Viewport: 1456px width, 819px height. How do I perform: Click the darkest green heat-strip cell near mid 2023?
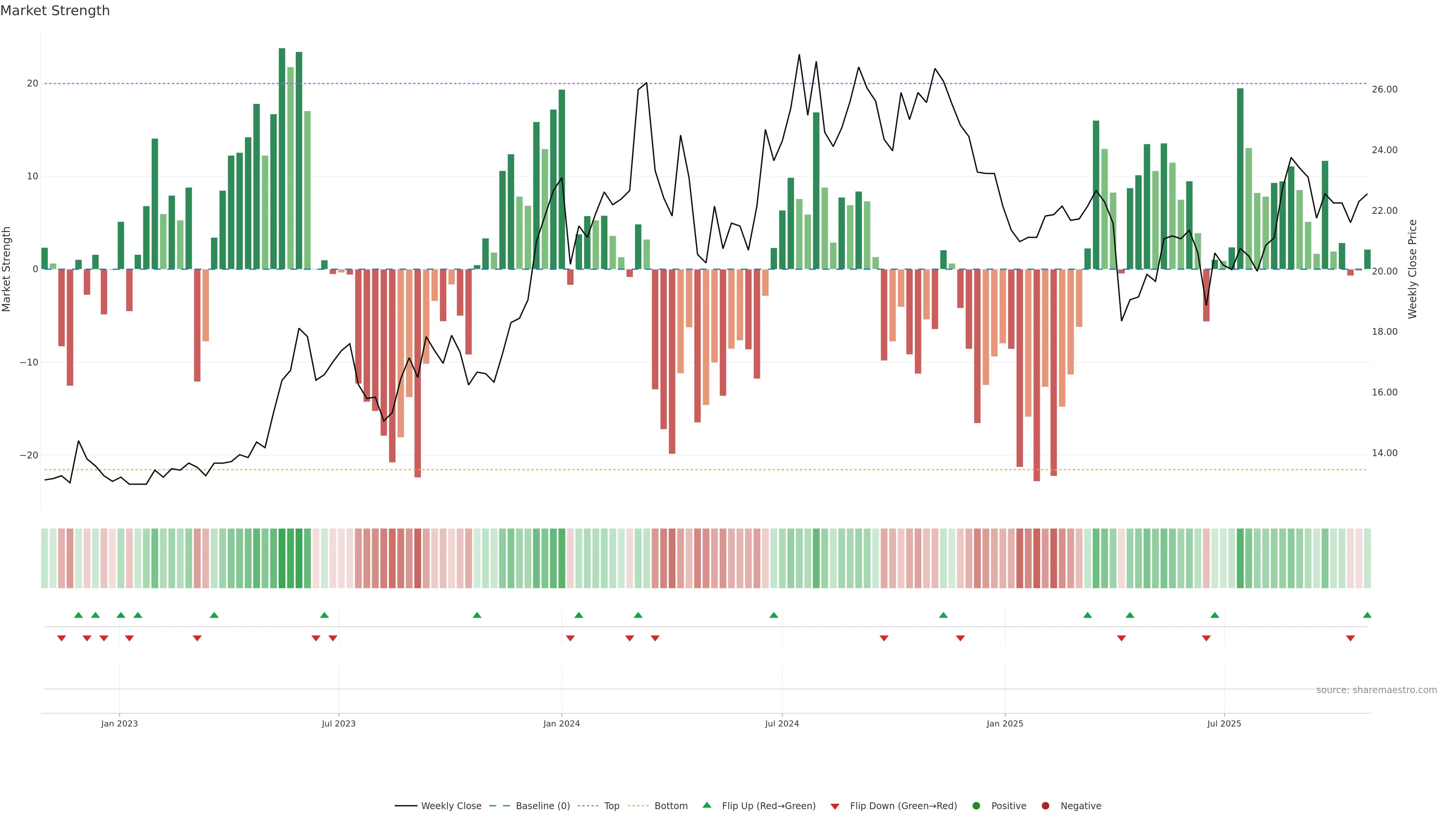(x=282, y=559)
